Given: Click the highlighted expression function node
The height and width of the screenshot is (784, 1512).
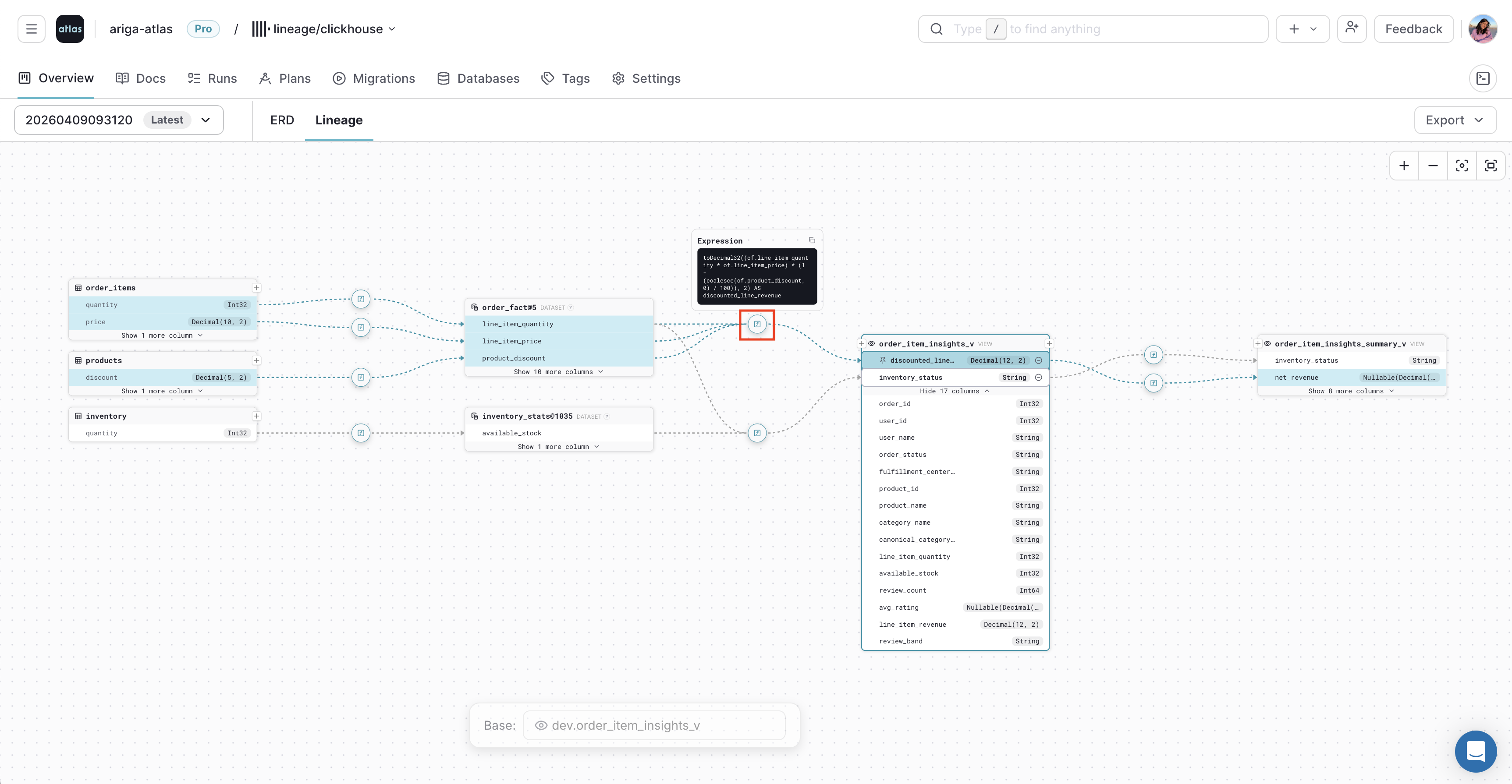Looking at the screenshot, I should [x=756, y=324].
